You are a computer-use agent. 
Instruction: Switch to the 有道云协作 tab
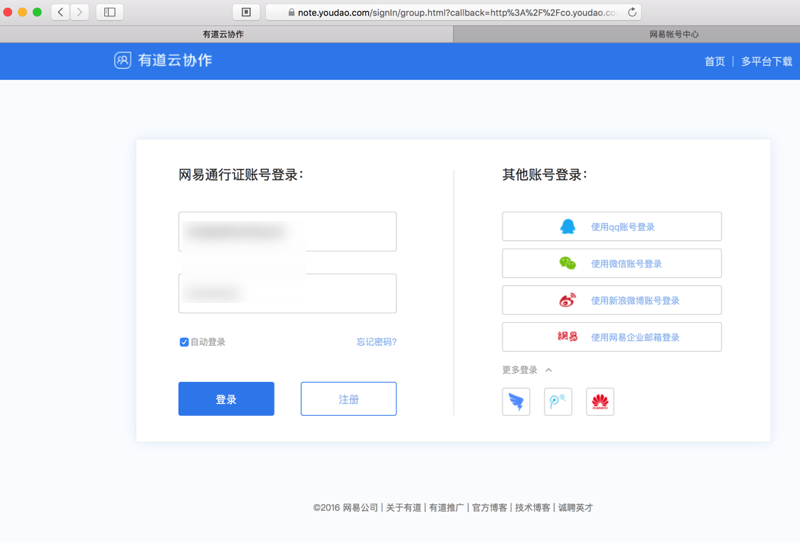coord(227,34)
